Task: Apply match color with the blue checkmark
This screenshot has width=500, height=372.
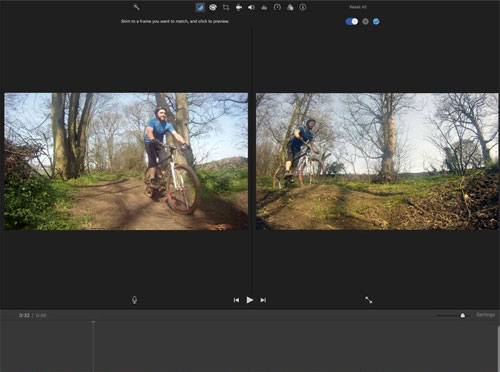Action: click(376, 21)
